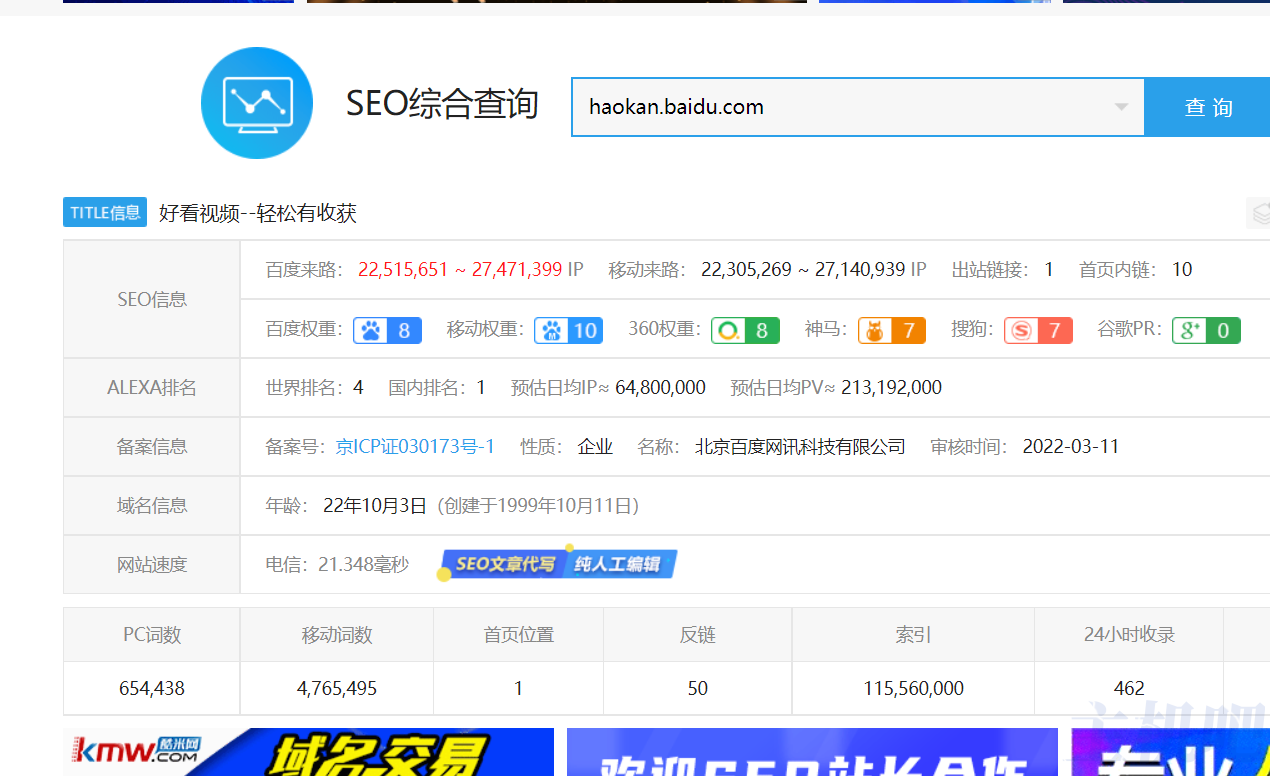1270x776 pixels.
Task: Click the TITLE信息 label badge
Action: [x=105, y=212]
